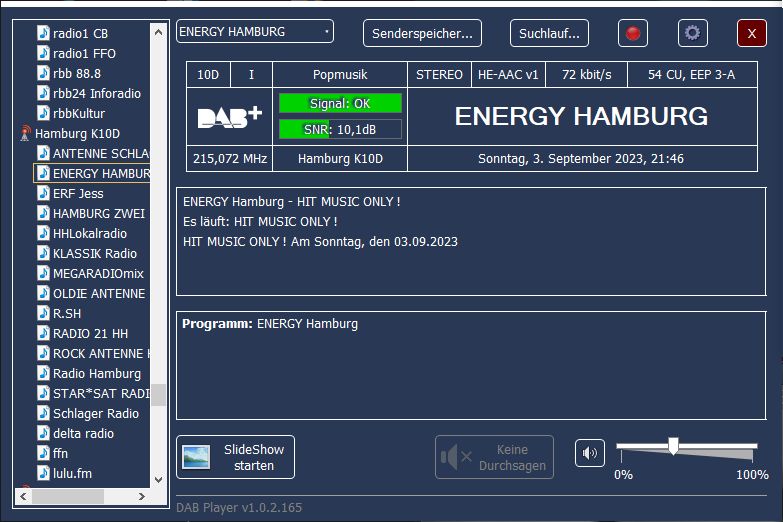
Task: Select lulu.fm station
Action: pos(72,473)
